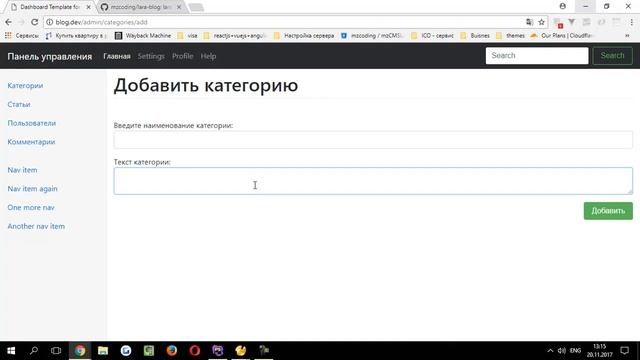Focus the navbar Search field
This screenshot has width=640, height=360.
tap(537, 56)
